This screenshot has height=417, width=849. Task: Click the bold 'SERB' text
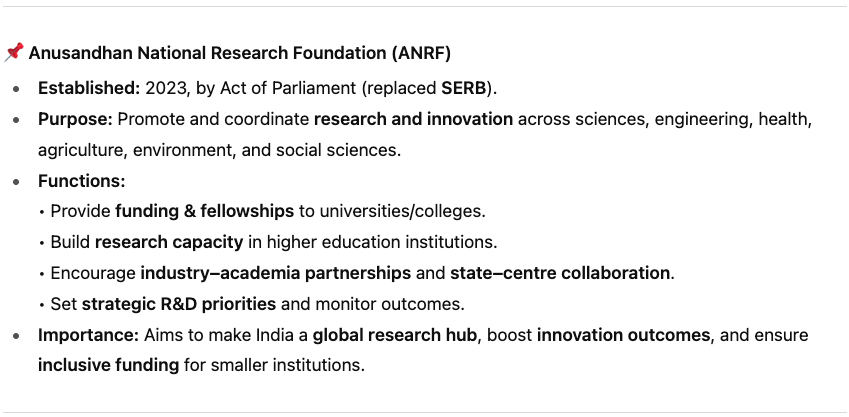463,88
